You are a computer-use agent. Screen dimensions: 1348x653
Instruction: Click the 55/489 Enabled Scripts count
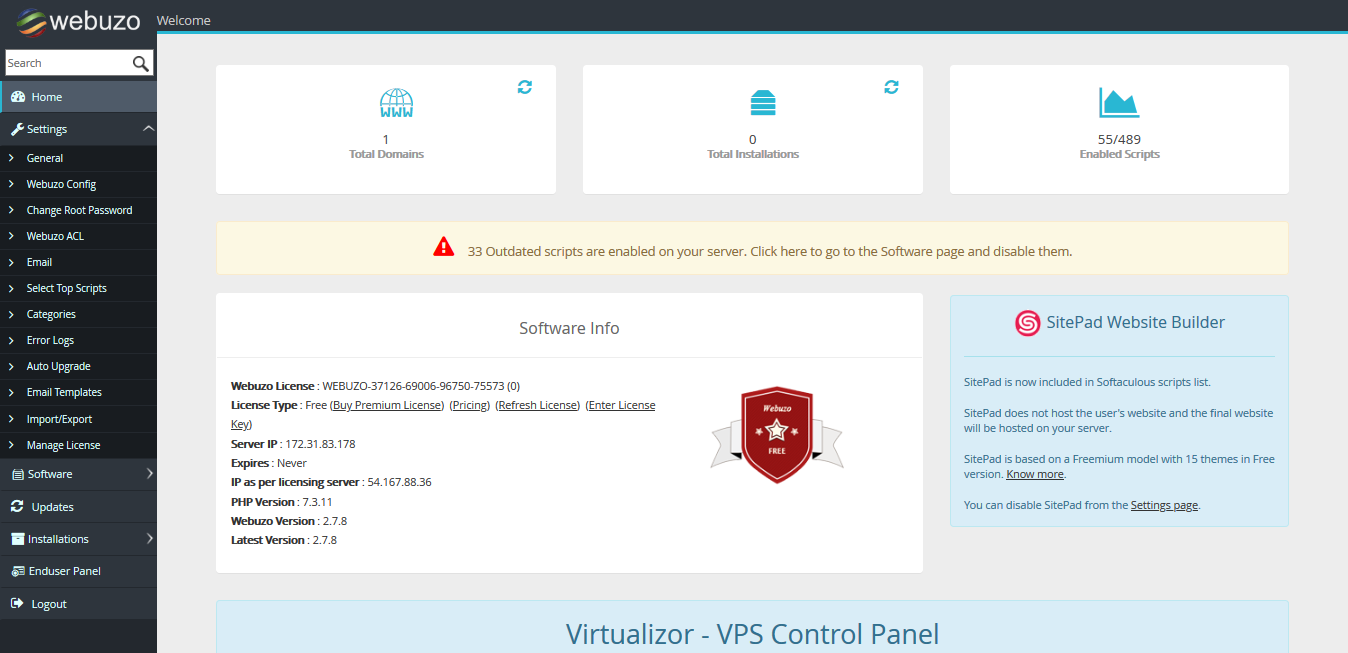click(x=1119, y=139)
